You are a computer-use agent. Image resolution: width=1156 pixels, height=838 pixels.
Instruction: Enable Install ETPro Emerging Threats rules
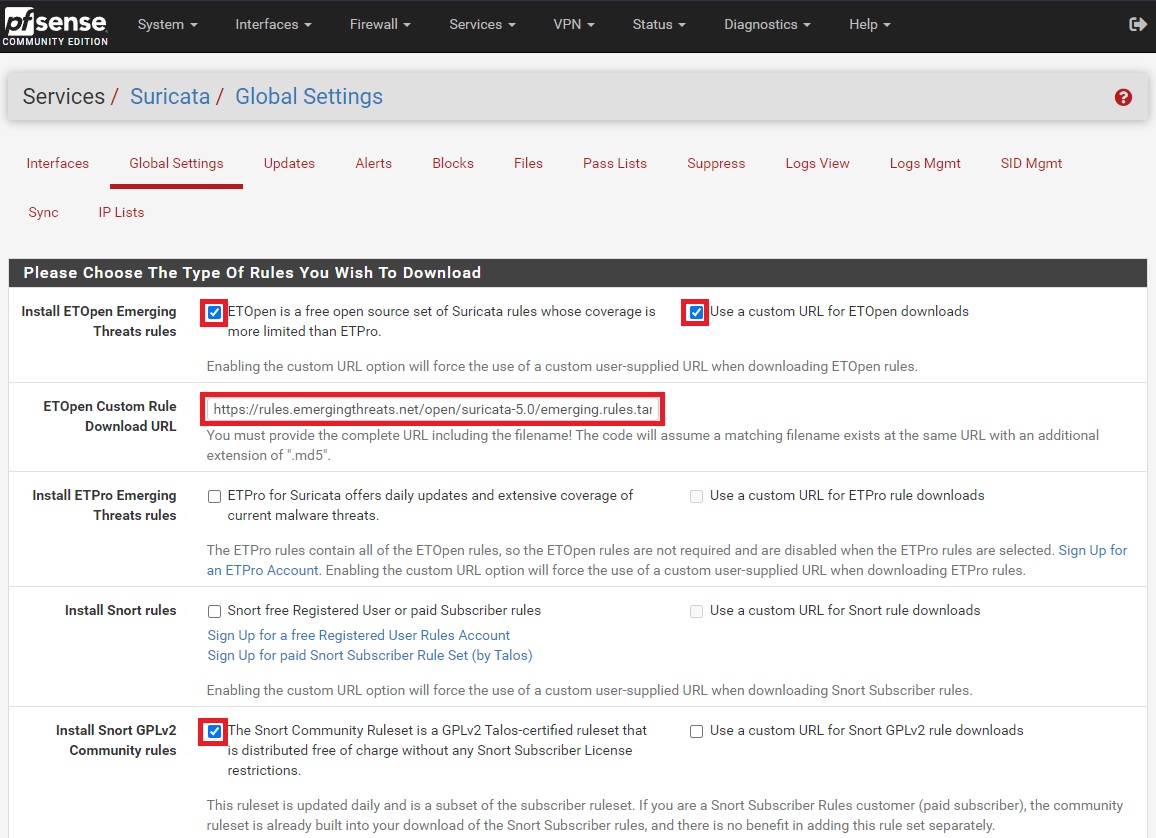(x=214, y=497)
